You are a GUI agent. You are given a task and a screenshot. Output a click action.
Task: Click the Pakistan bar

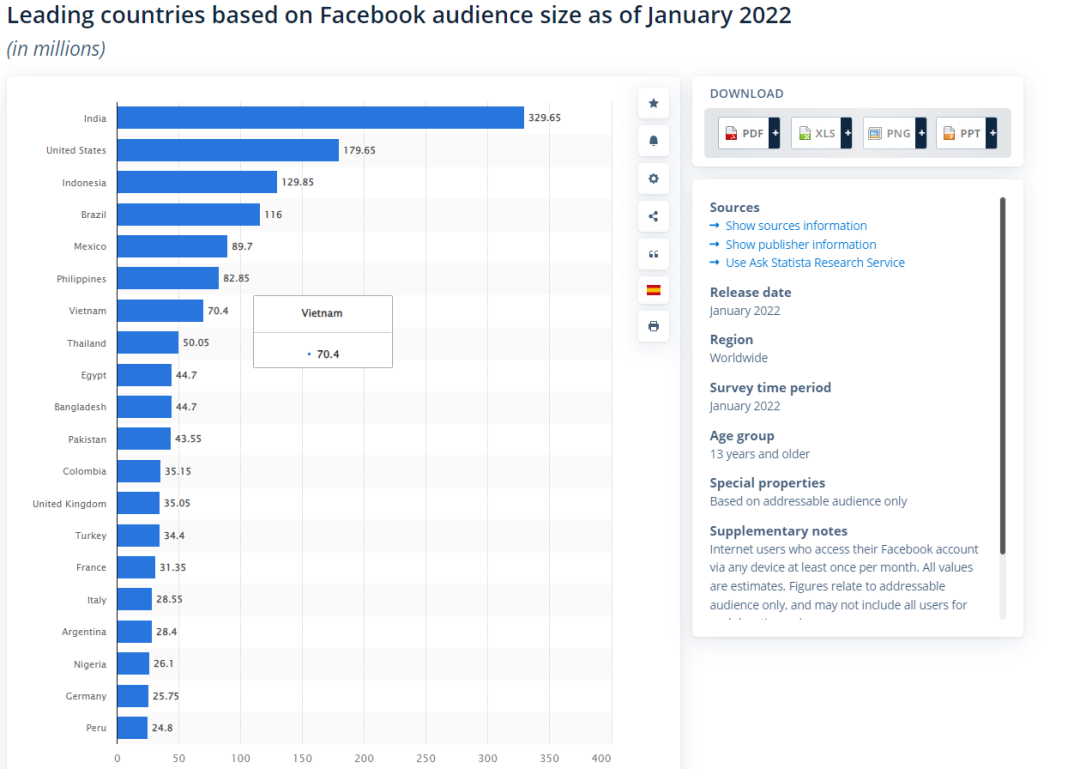[144, 439]
